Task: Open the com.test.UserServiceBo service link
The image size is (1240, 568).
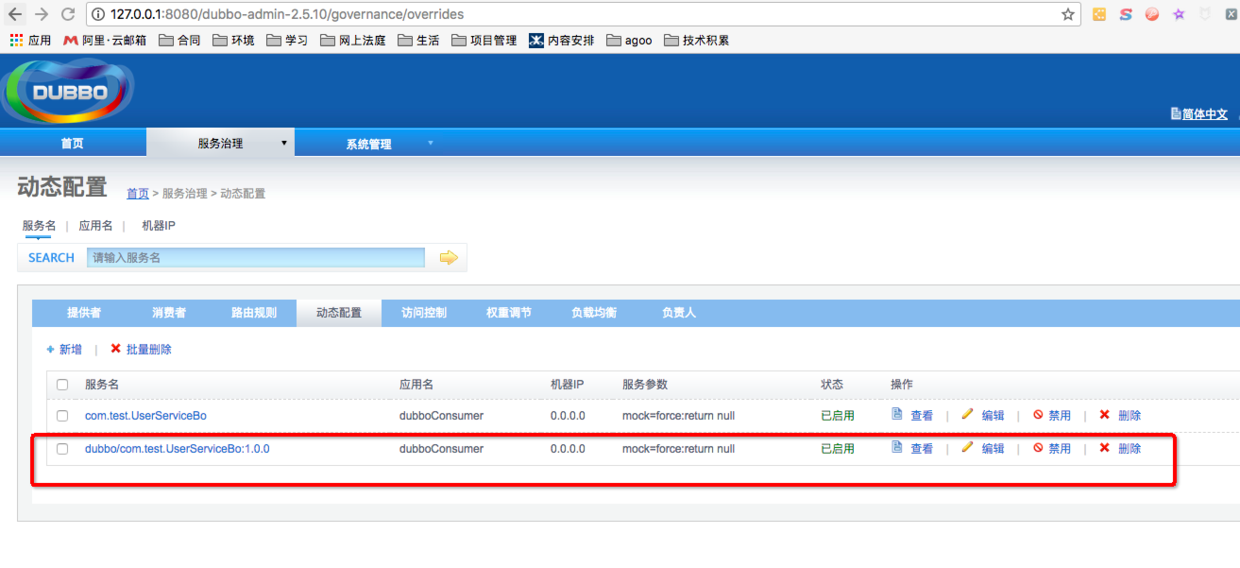Action: [x=146, y=415]
